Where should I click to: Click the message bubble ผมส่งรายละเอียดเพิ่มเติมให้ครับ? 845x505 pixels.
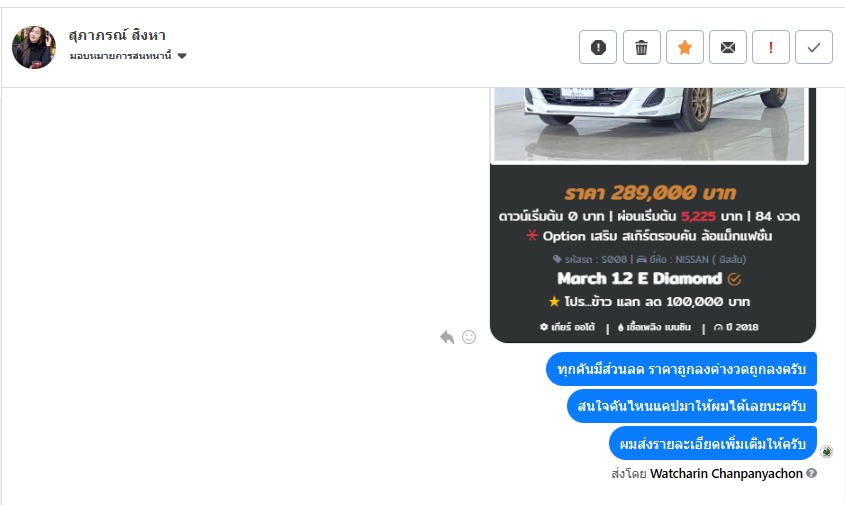pyautogui.click(x=712, y=444)
